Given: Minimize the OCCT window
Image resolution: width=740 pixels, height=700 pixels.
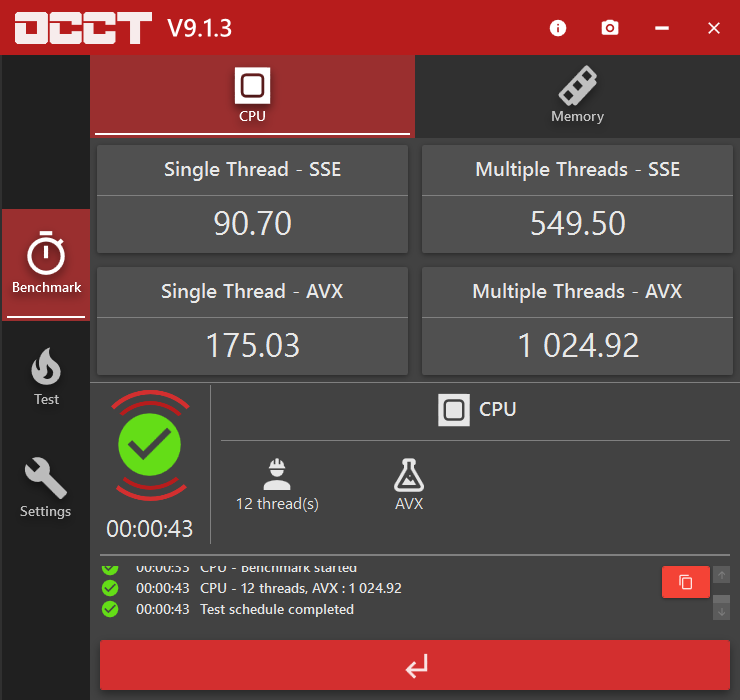Looking at the screenshot, I should tap(662, 28).
